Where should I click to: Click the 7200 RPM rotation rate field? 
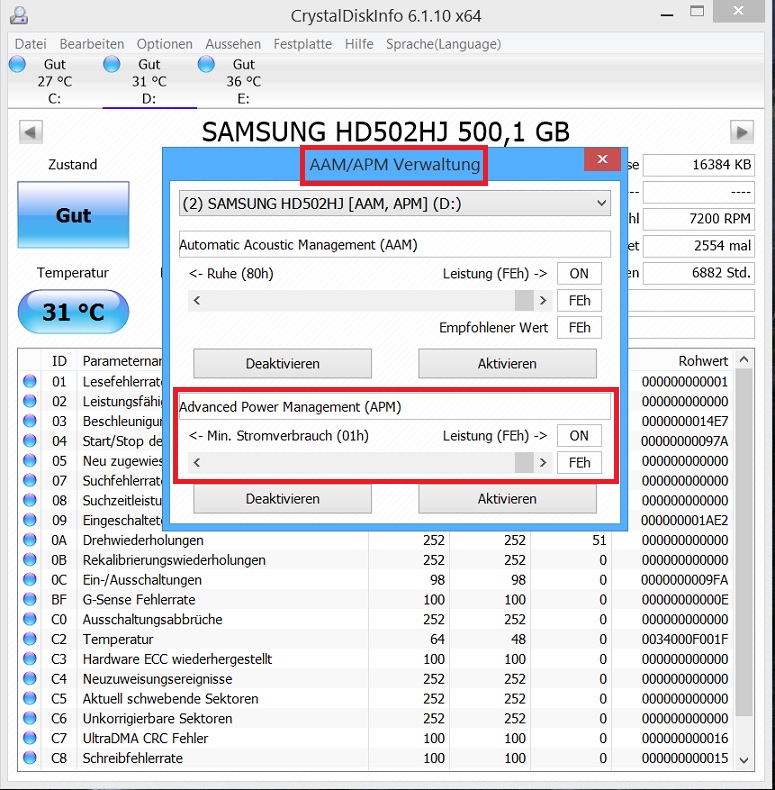pyautogui.click(x=699, y=219)
